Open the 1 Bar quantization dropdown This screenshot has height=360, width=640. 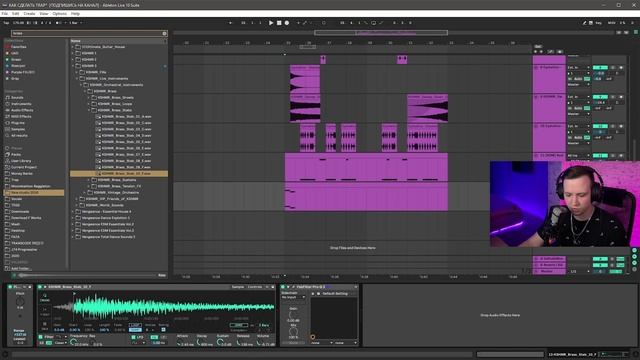click(x=75, y=23)
